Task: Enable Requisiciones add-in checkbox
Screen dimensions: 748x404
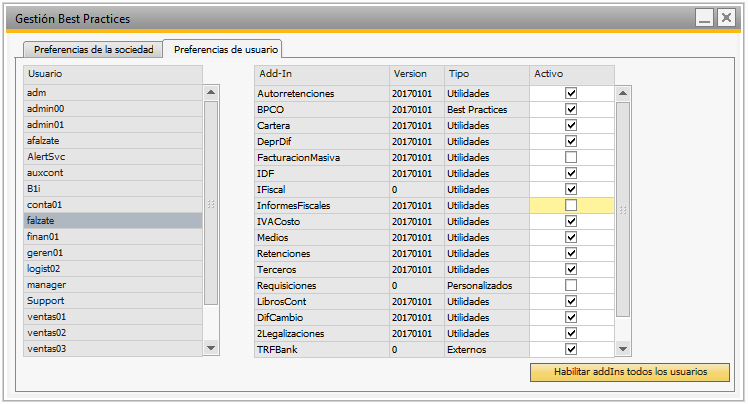Action: [x=571, y=285]
